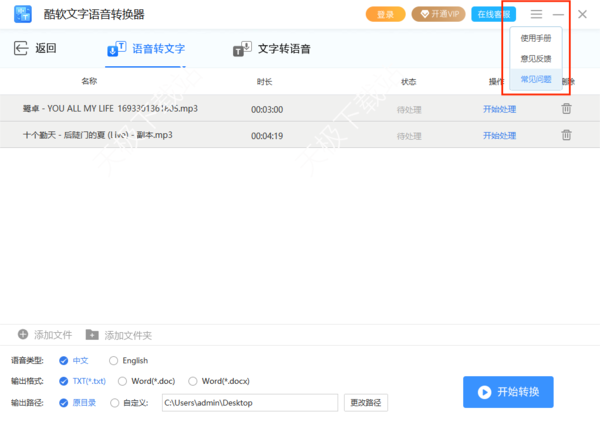Click the add folder icon
The image size is (600, 422).
92,334
